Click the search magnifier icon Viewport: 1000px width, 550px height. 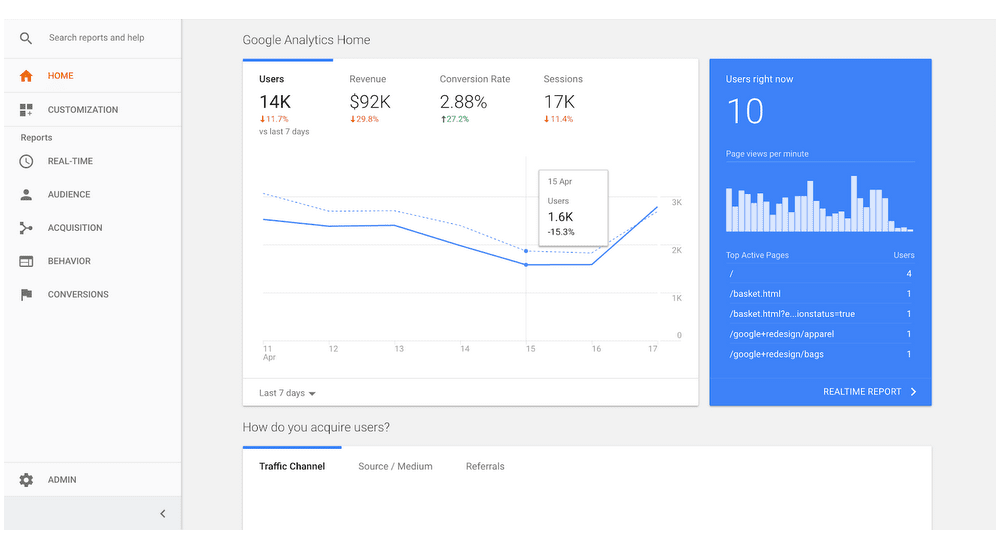coord(26,38)
